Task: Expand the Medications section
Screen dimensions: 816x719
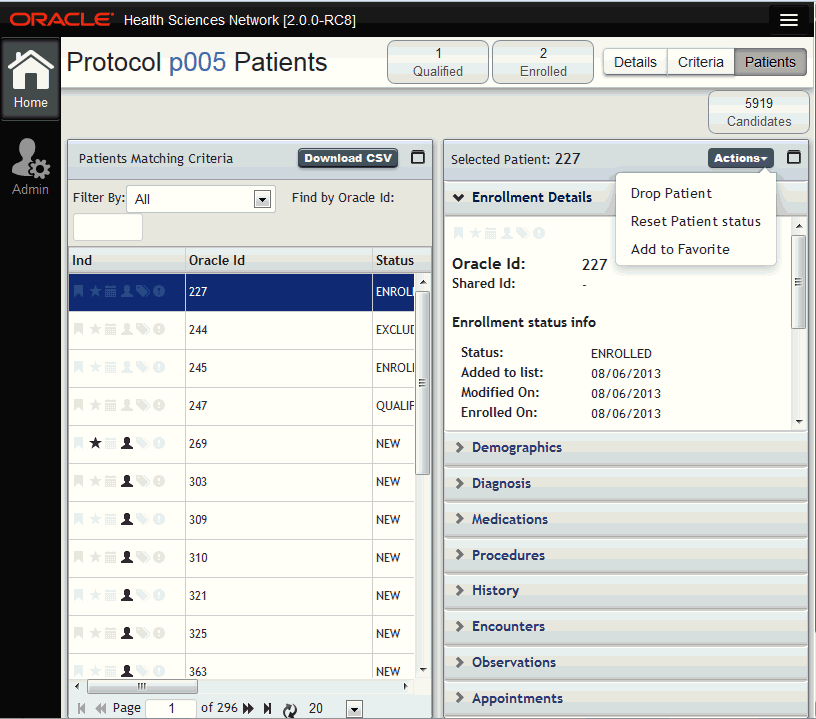Action: point(460,519)
